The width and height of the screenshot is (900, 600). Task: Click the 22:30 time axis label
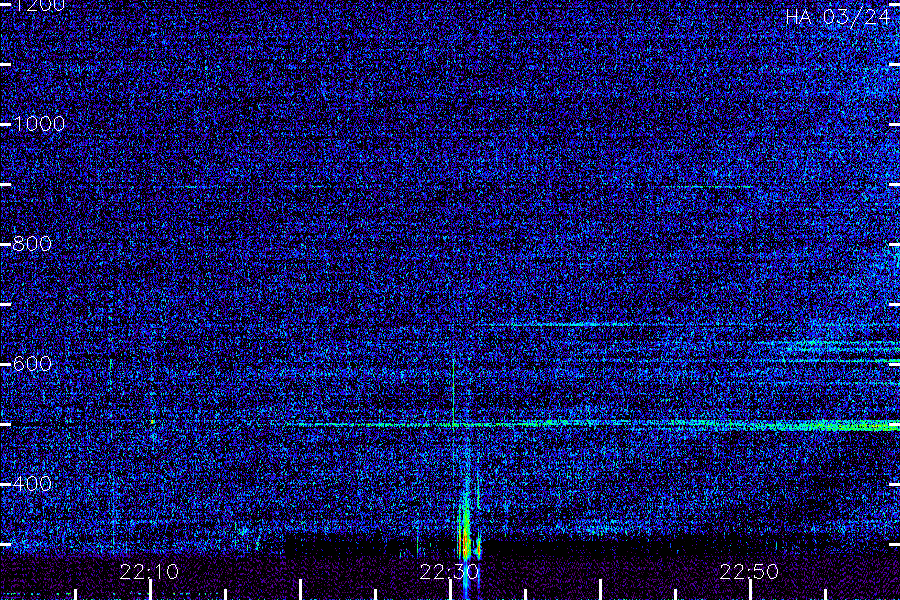(x=449, y=571)
